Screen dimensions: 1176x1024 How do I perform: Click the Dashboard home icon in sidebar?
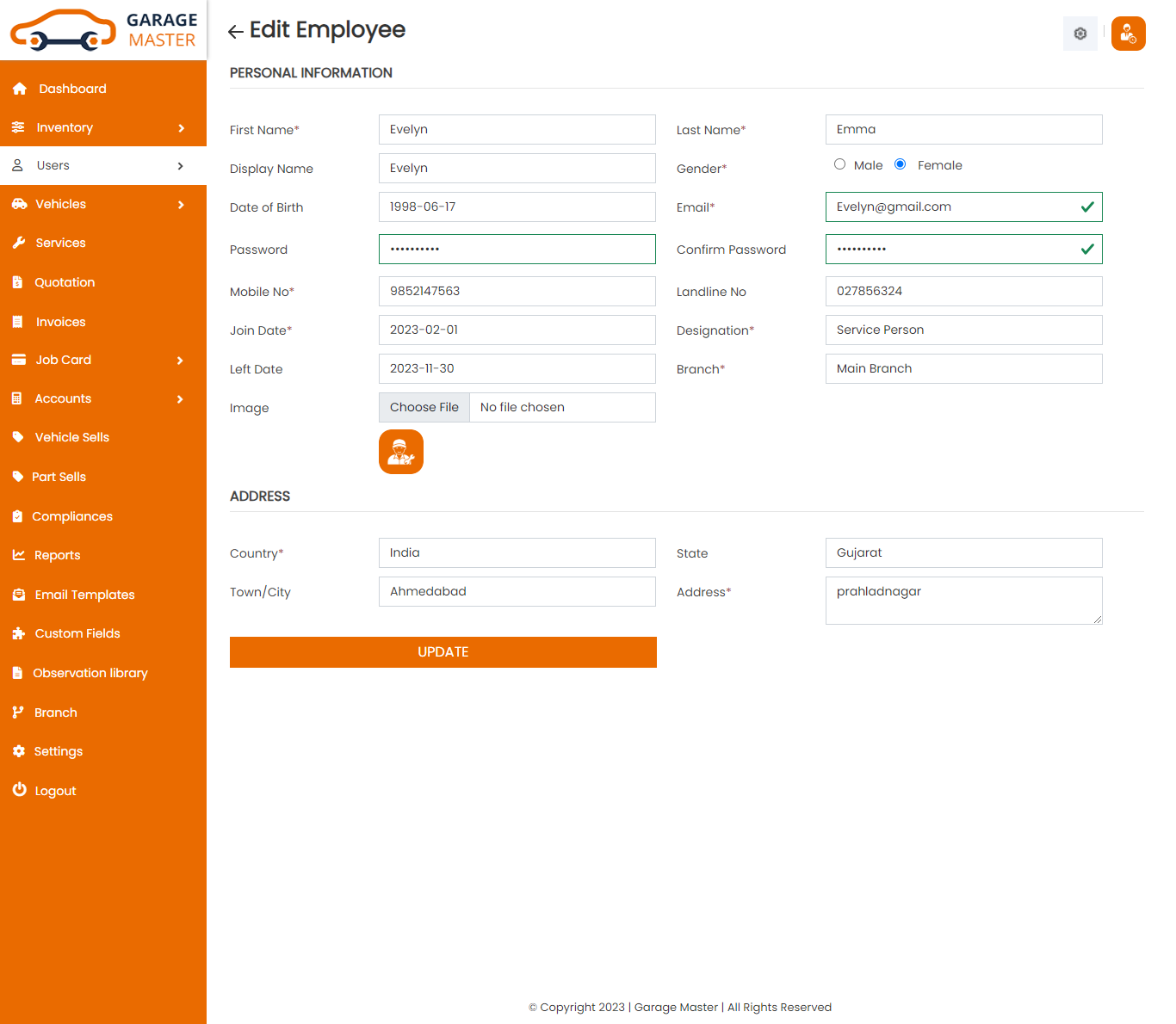[x=20, y=89]
